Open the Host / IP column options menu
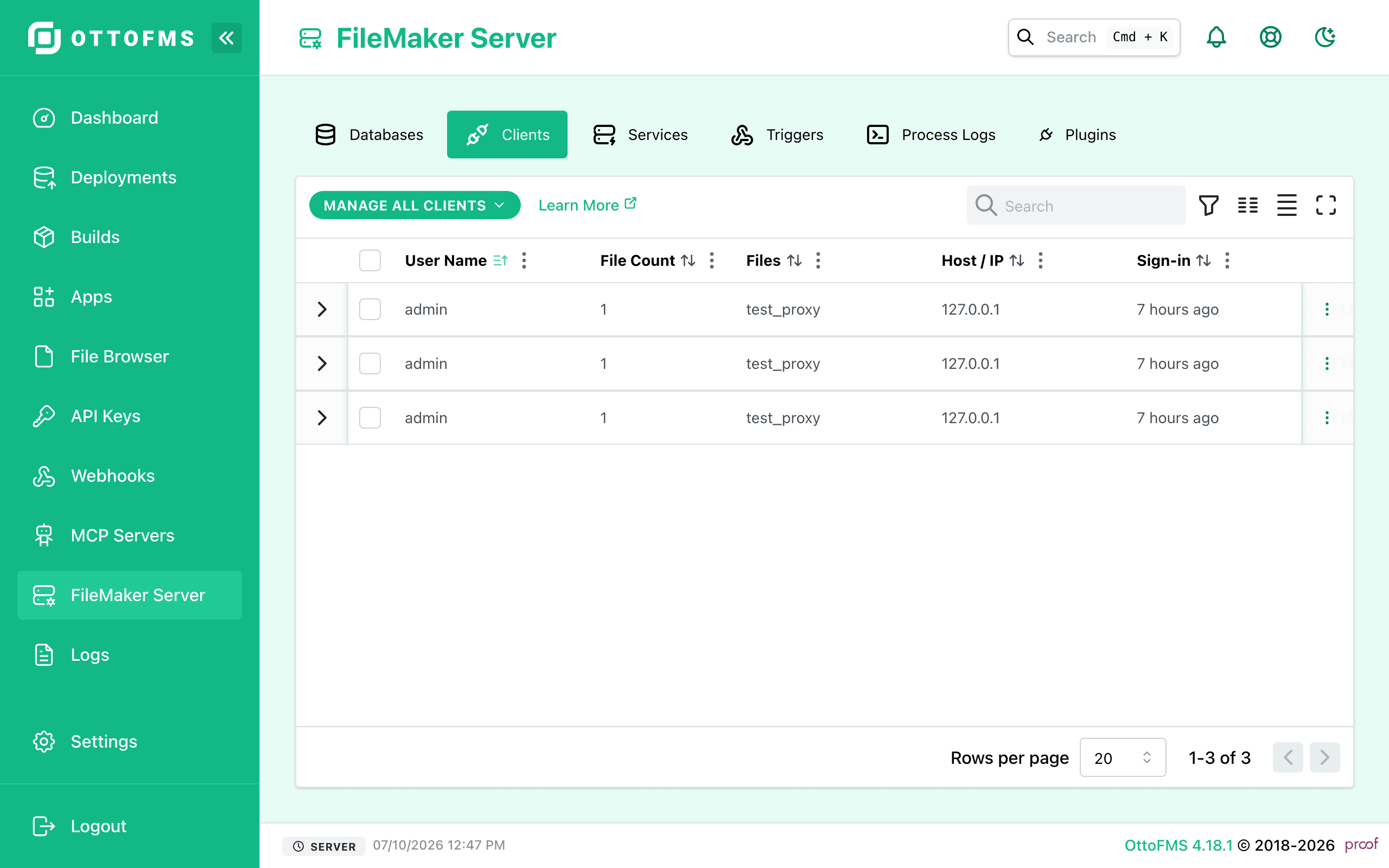This screenshot has width=1389, height=868. [x=1041, y=260]
